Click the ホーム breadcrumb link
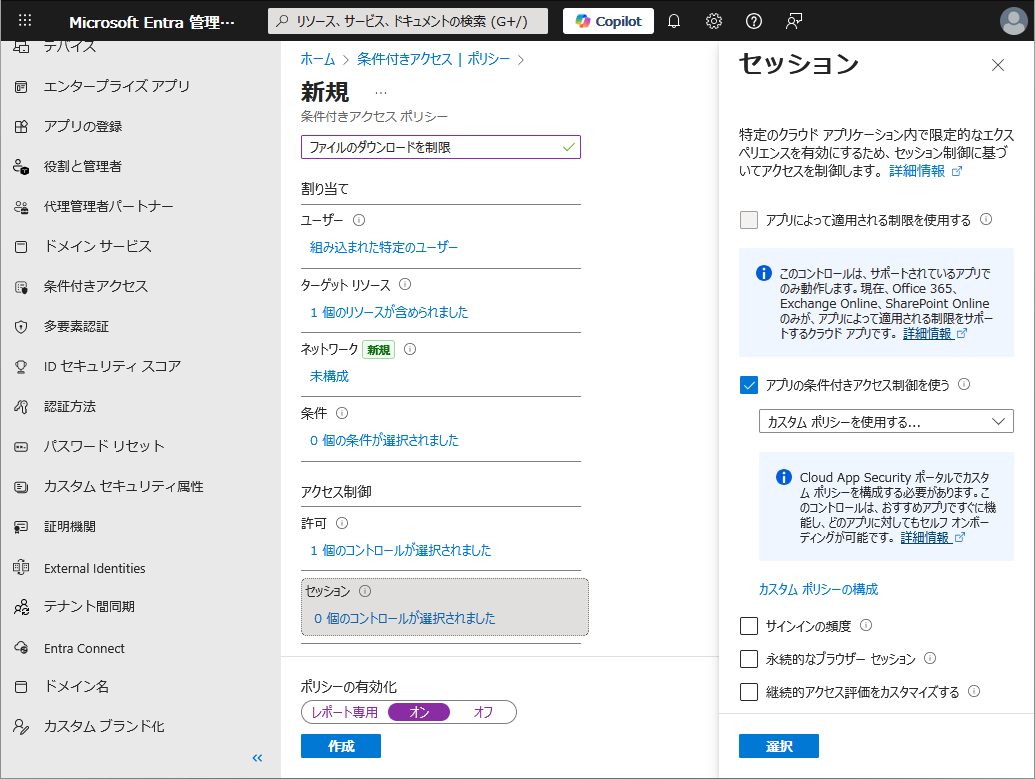This screenshot has height=779, width=1035. click(317, 59)
